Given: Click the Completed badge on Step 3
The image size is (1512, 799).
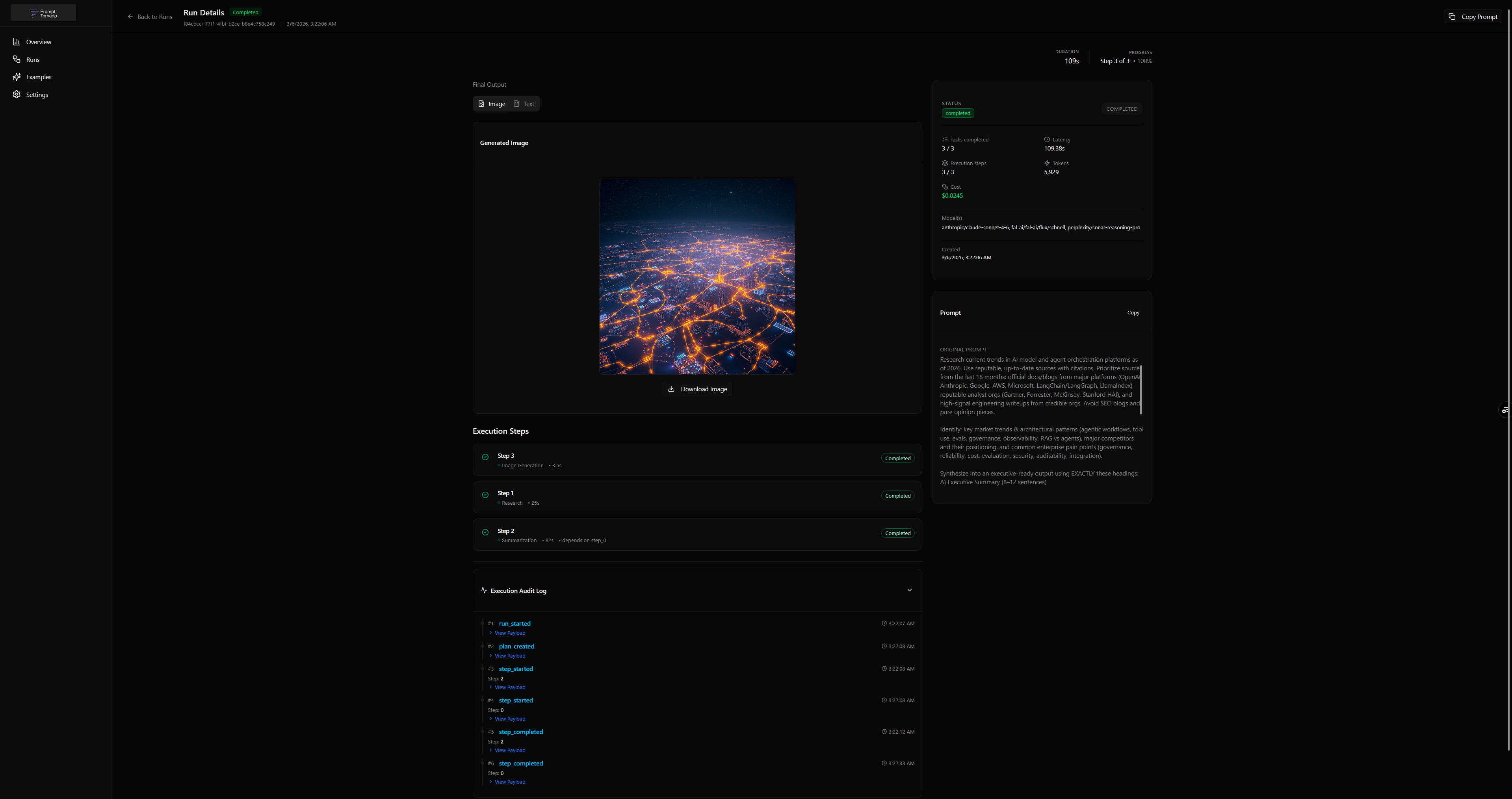Looking at the screenshot, I should (x=897, y=458).
